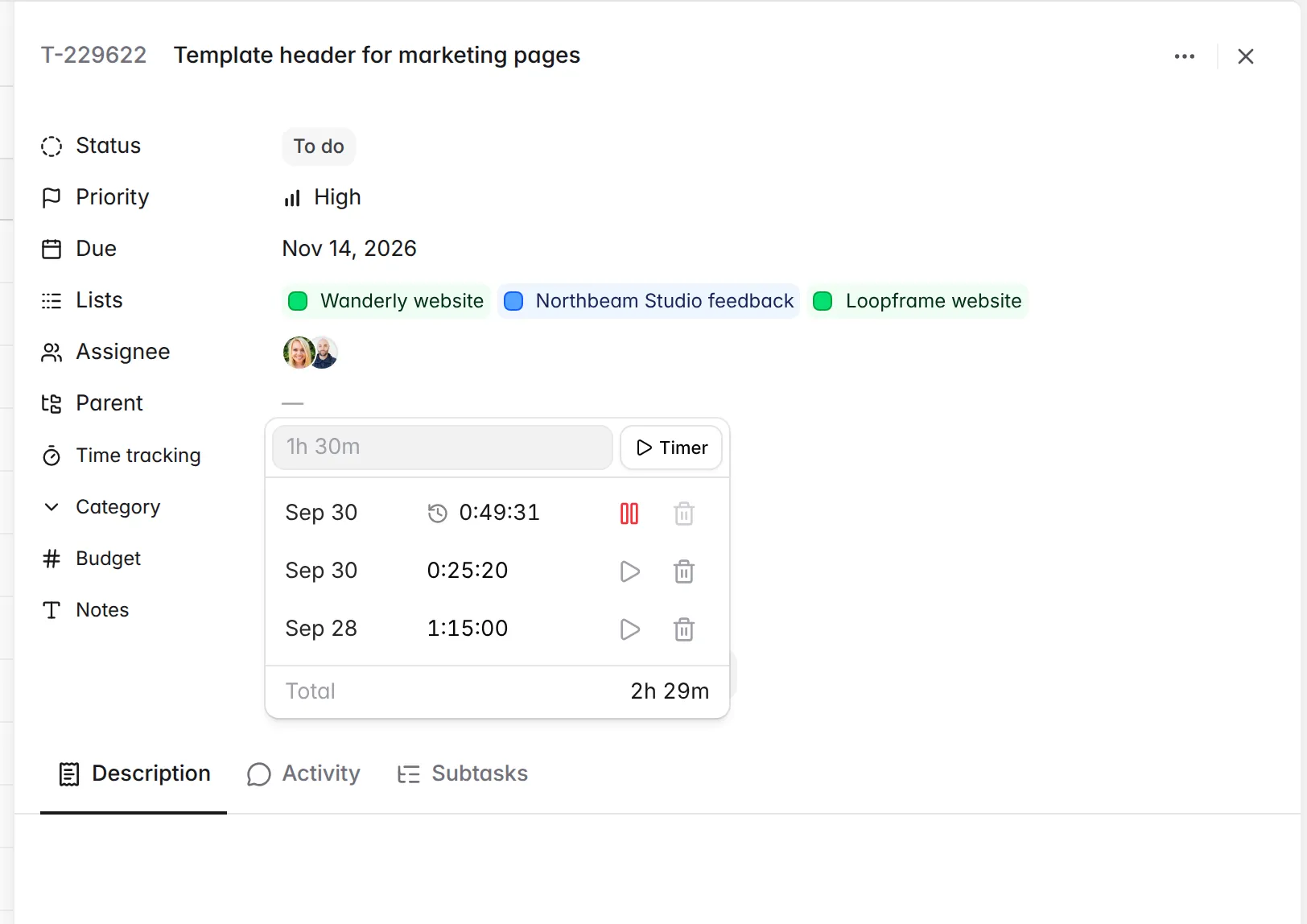Screen dimensions: 1307x924
Task: Click the 1h 30m time input field
Action: [x=443, y=448]
